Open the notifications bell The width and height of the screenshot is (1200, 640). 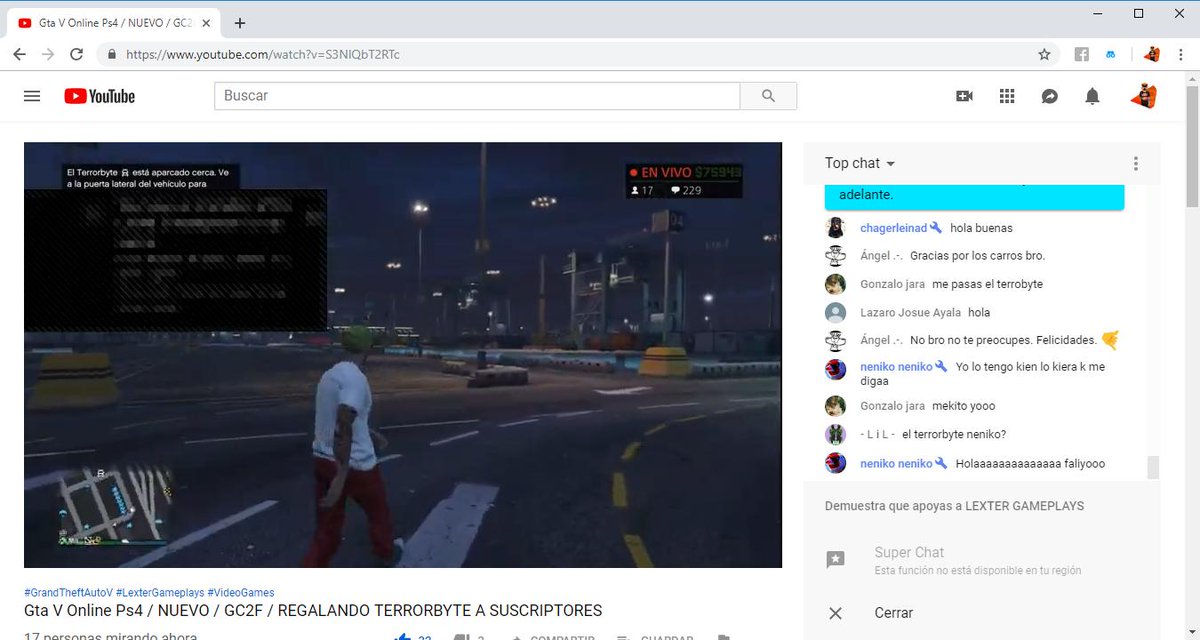[1093, 96]
